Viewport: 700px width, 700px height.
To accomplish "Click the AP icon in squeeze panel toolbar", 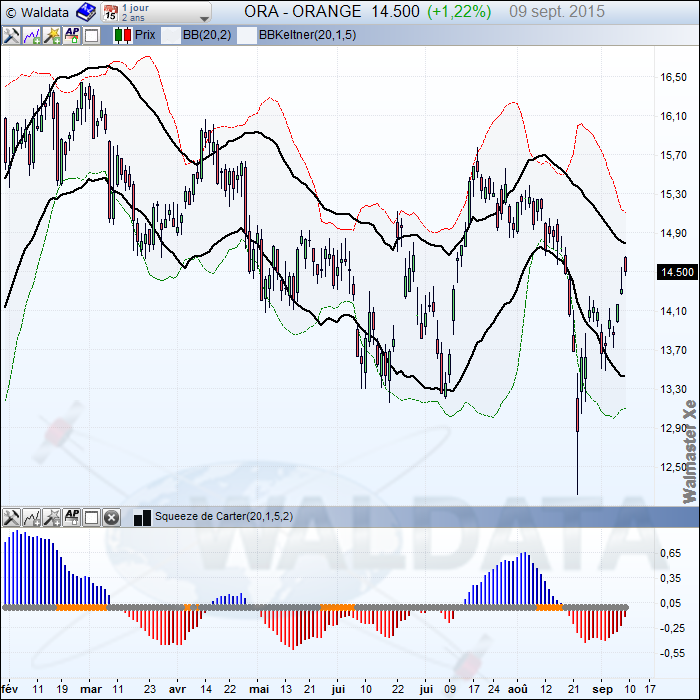I will click(x=72, y=517).
